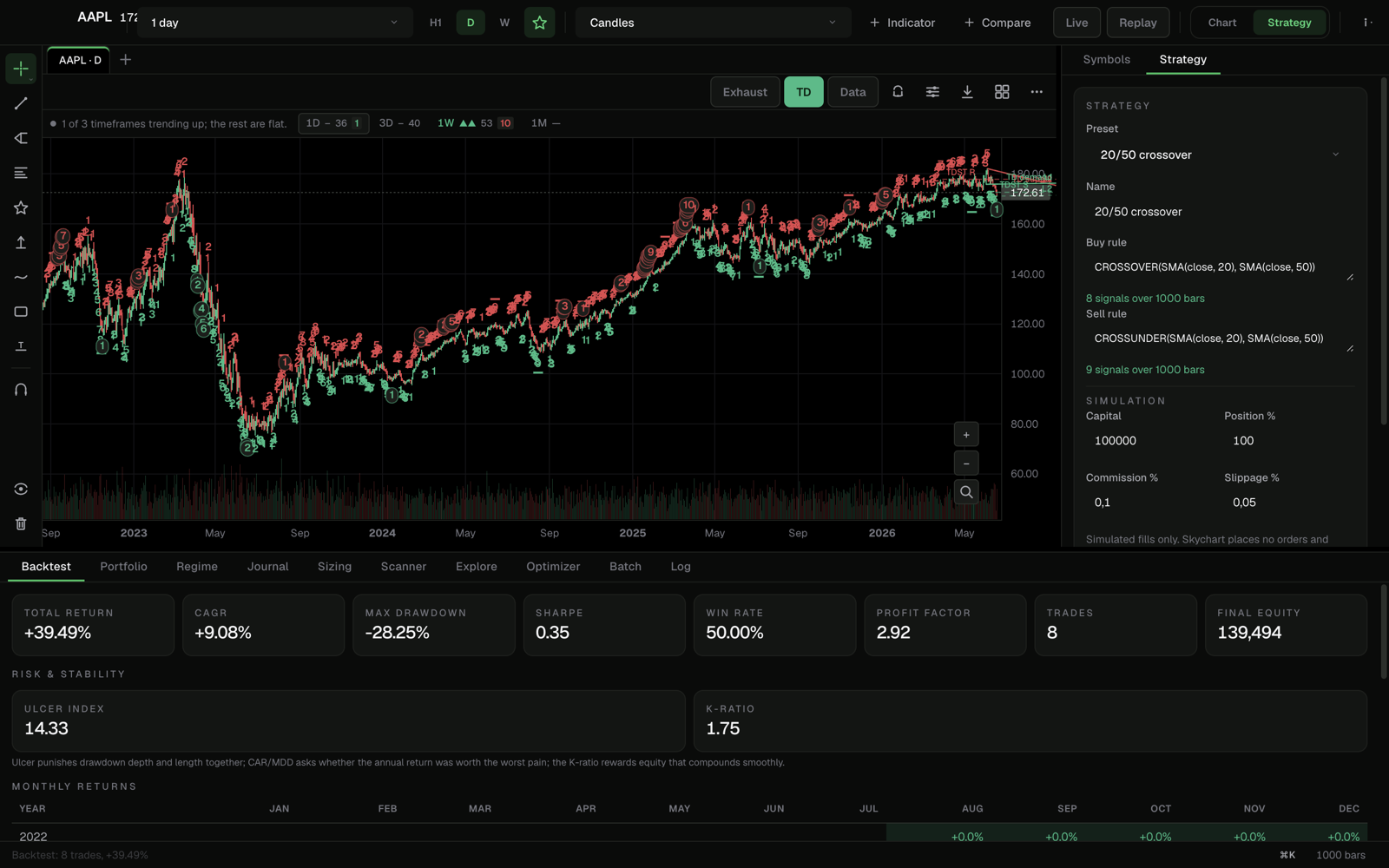Toggle the favorite star in top toolbar
Viewport: 1389px width, 868px height.
[539, 23]
